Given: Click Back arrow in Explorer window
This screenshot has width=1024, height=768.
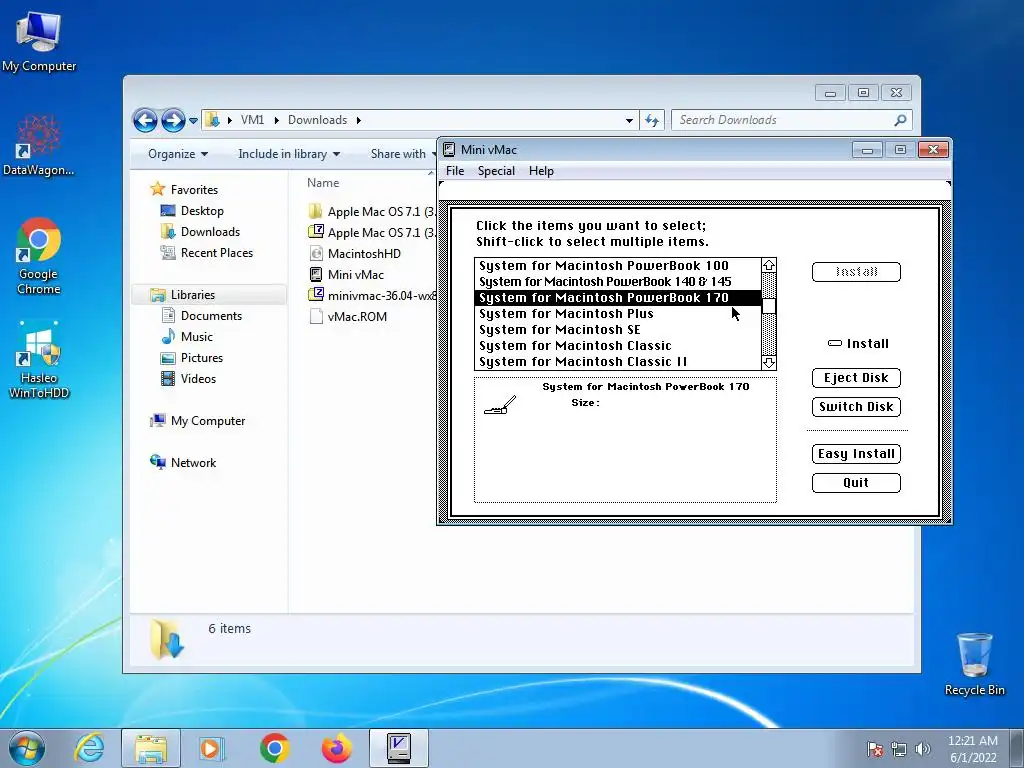Looking at the screenshot, I should coord(145,120).
